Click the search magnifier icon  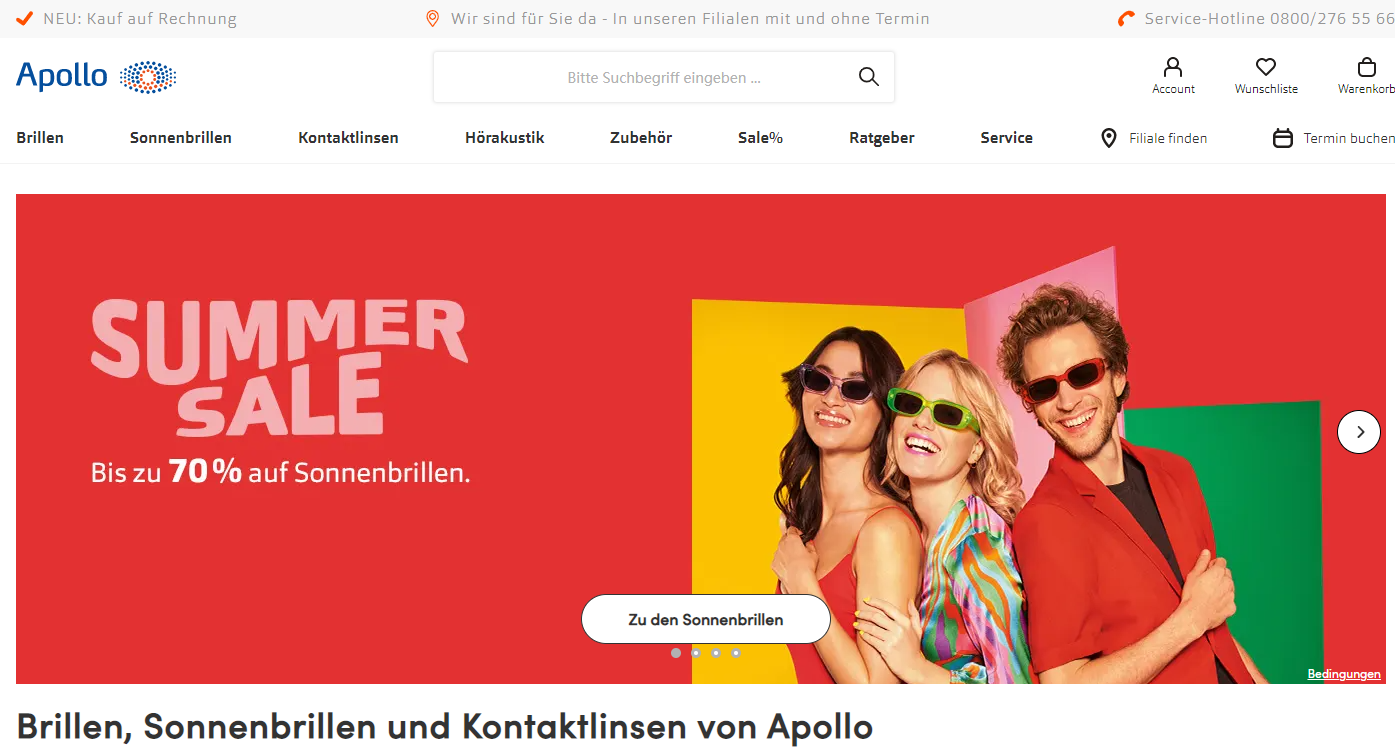[x=869, y=77]
